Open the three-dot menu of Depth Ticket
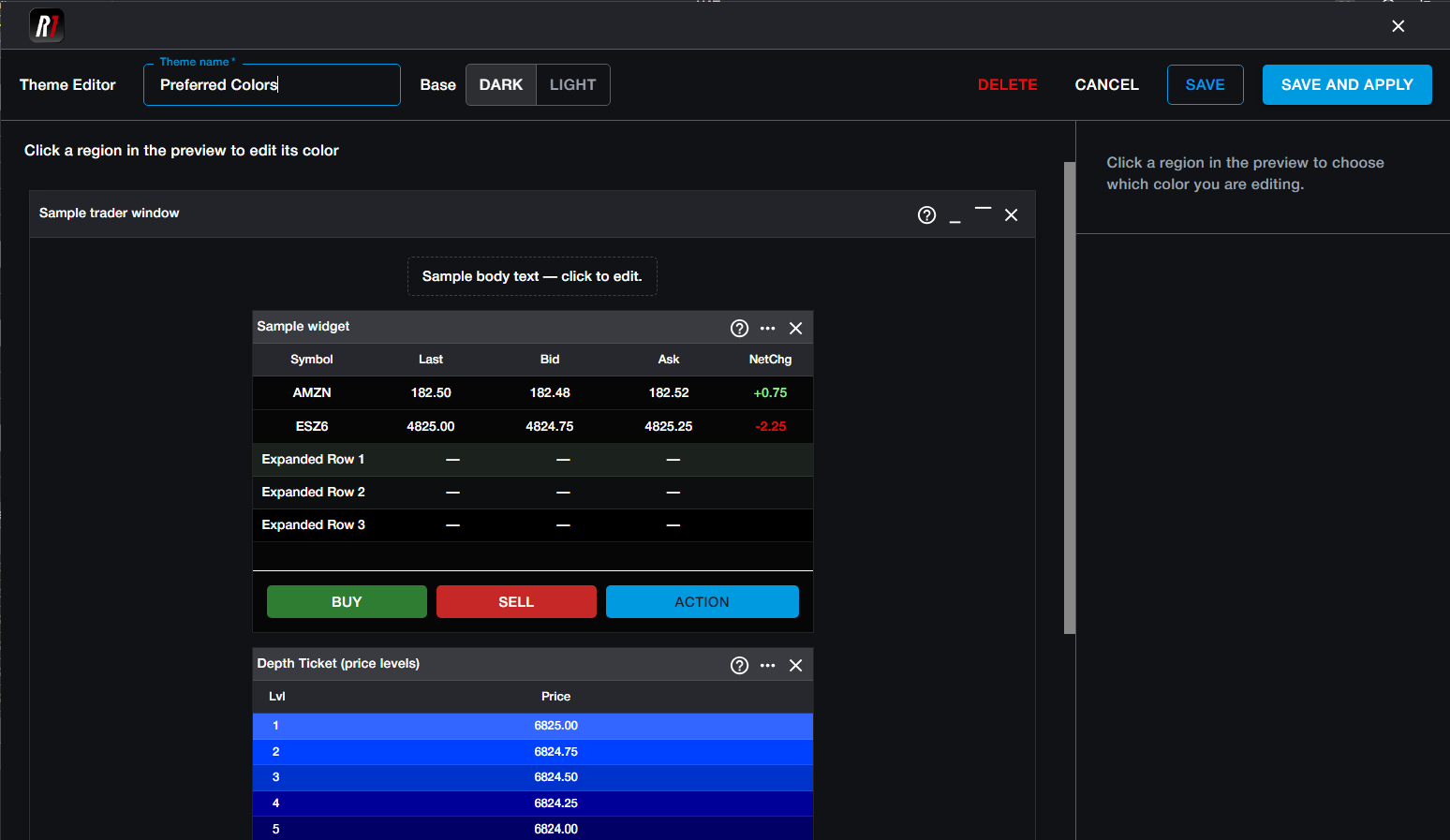1450x840 pixels. [768, 666]
